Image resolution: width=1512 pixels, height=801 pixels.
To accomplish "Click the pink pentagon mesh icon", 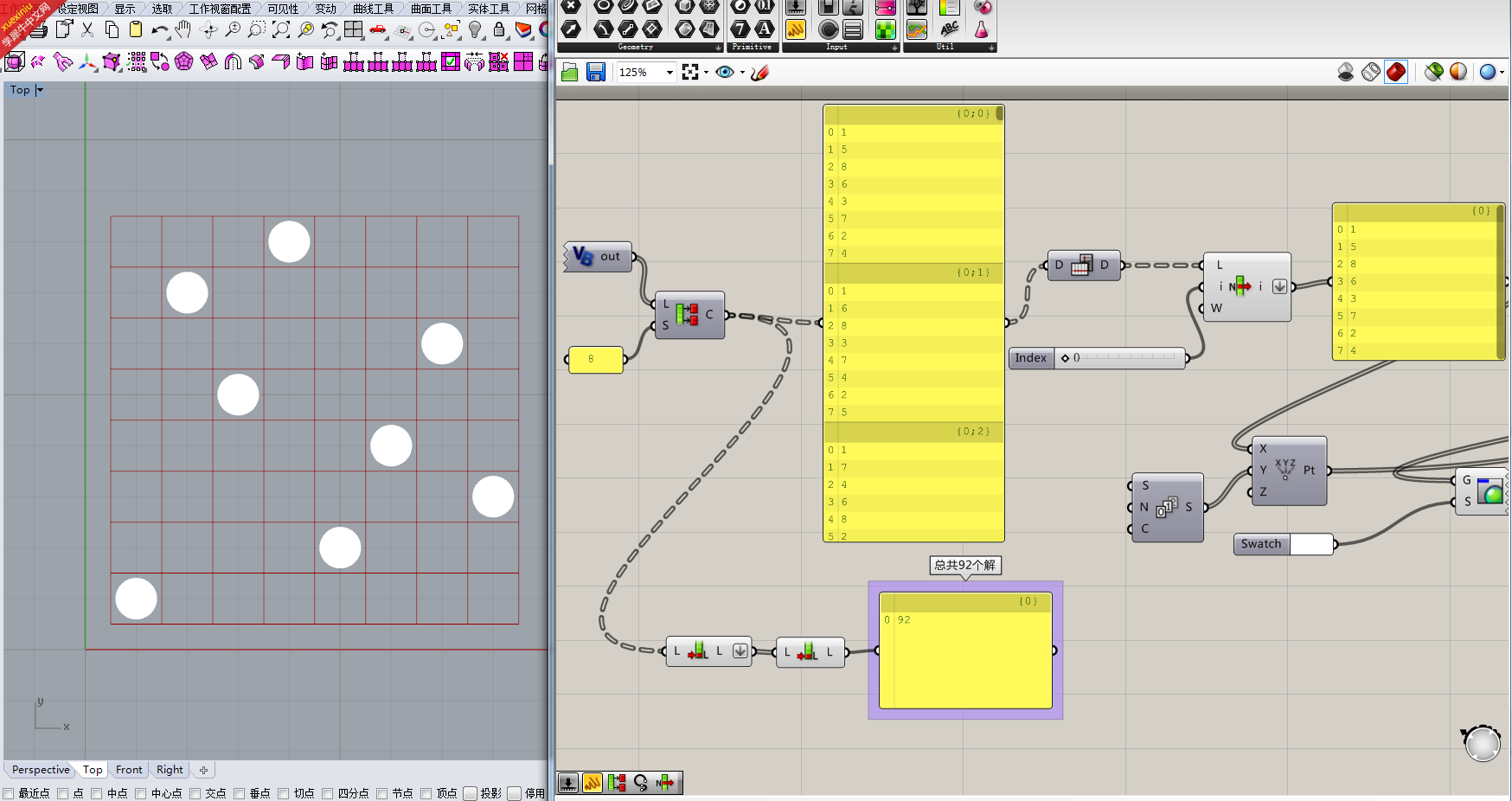I will coord(184,62).
